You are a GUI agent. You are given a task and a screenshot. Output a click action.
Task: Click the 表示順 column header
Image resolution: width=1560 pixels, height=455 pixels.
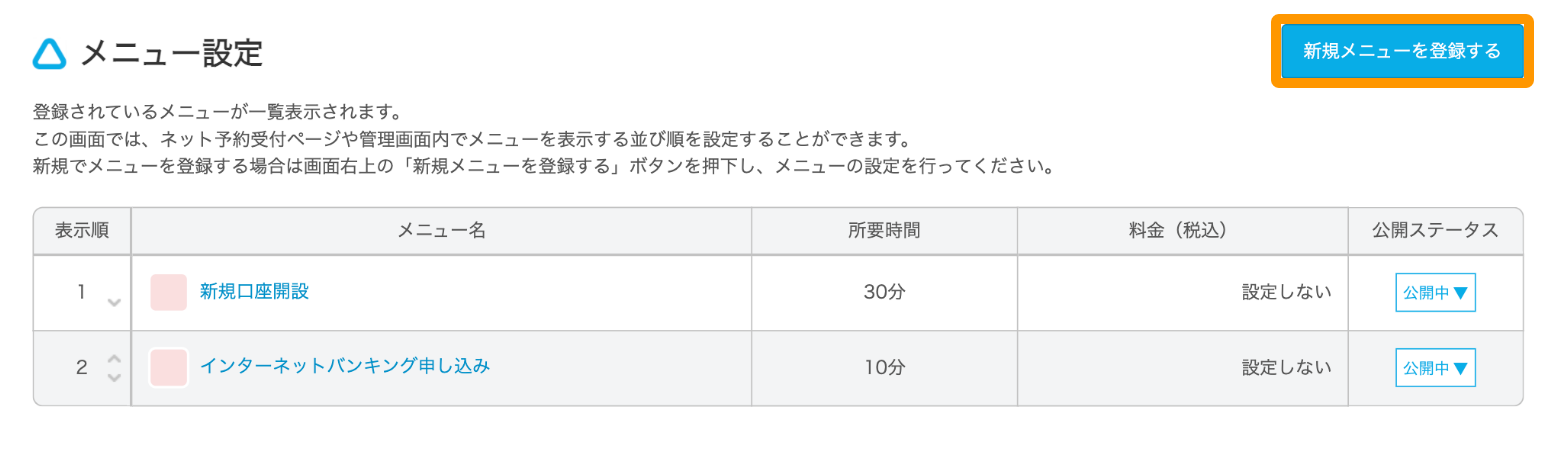(82, 231)
